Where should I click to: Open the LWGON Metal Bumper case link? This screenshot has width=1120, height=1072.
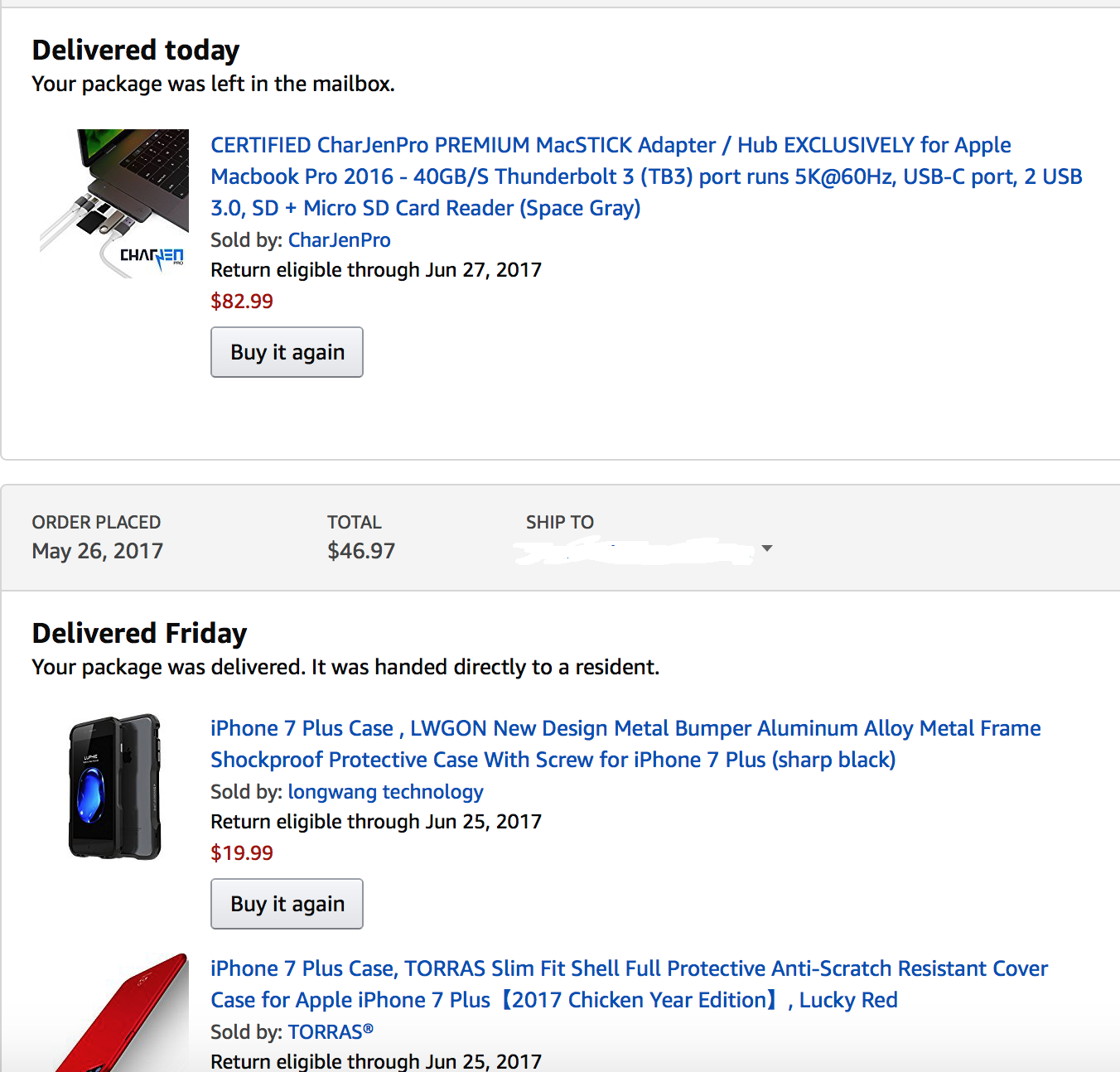coord(625,744)
